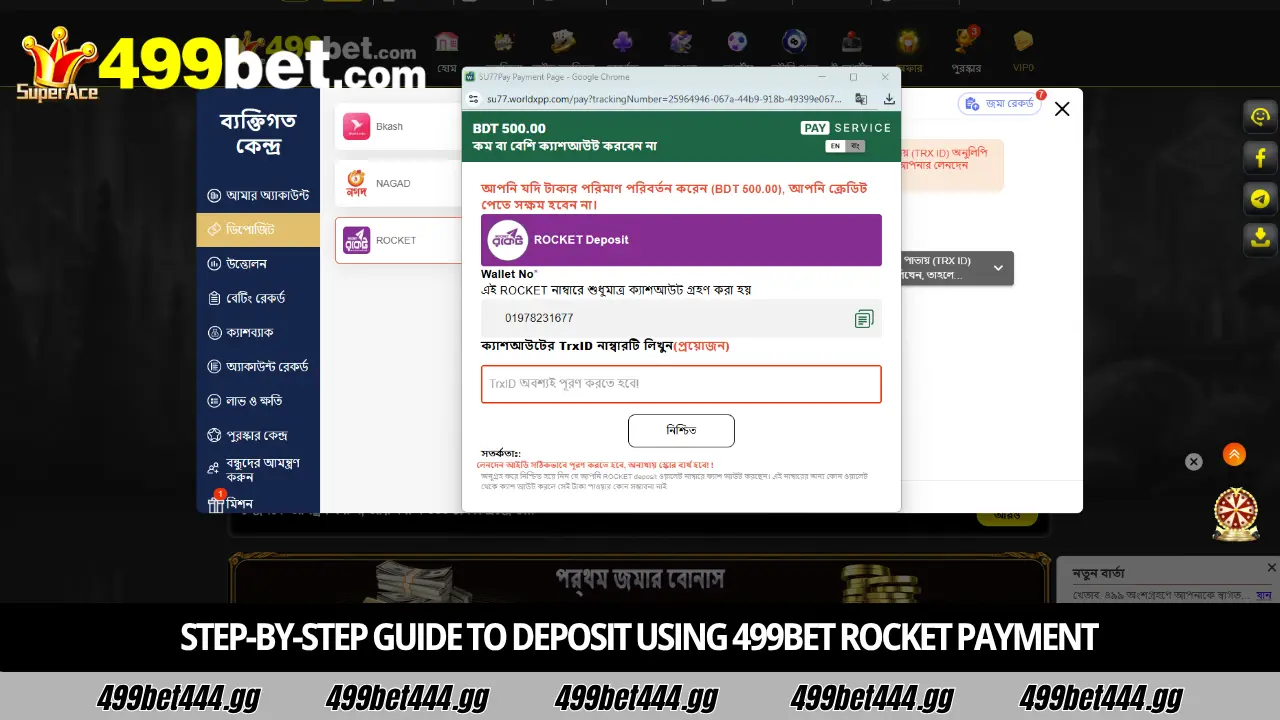Expand the TRX ID help dropdown
The width and height of the screenshot is (1280, 720).
[998, 268]
